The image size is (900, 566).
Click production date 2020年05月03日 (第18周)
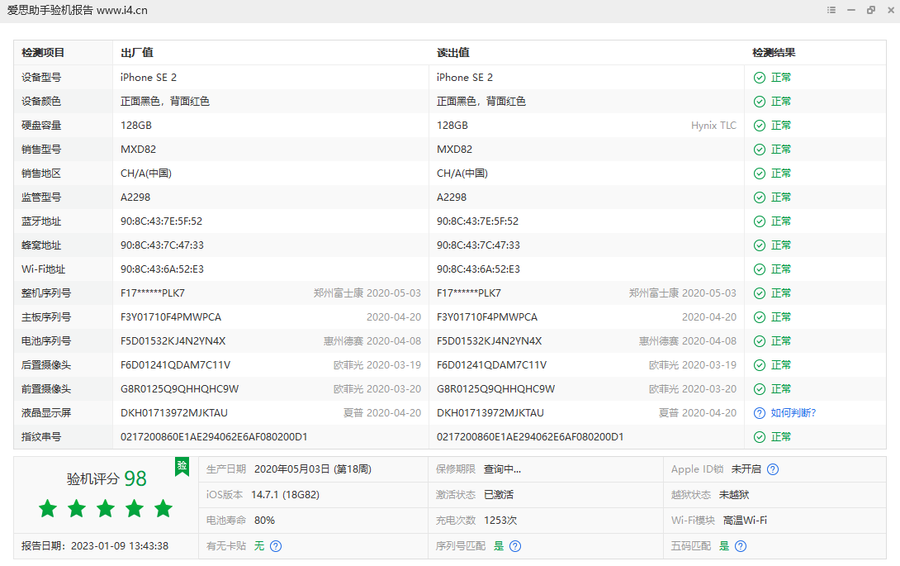tap(313, 469)
